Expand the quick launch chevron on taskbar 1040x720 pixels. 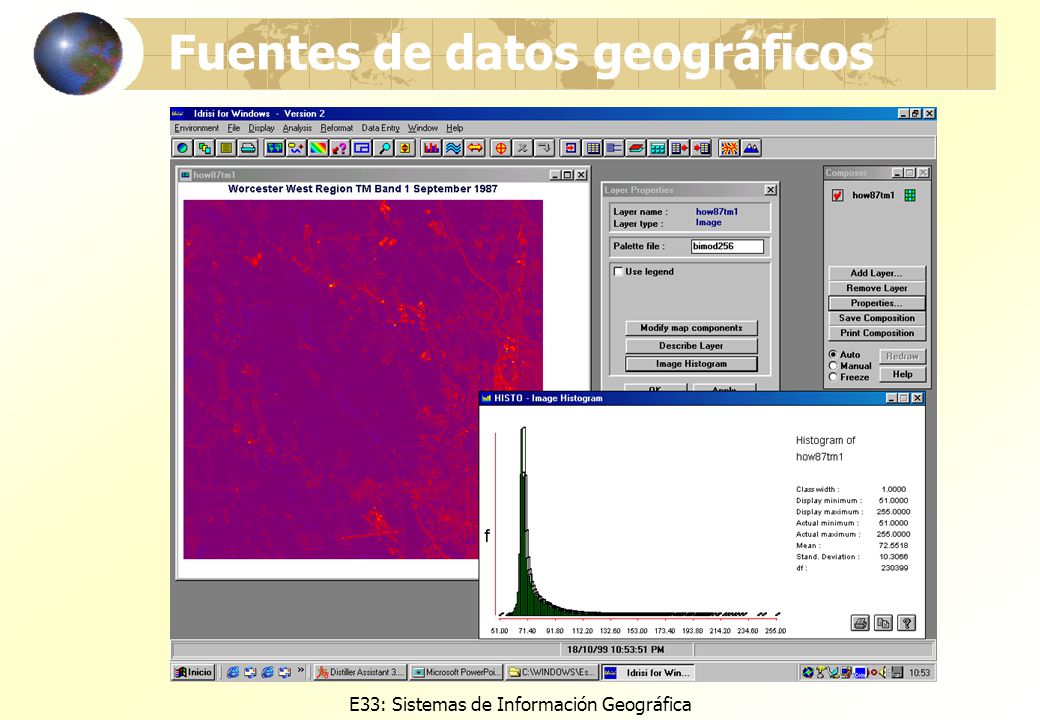(x=300, y=670)
